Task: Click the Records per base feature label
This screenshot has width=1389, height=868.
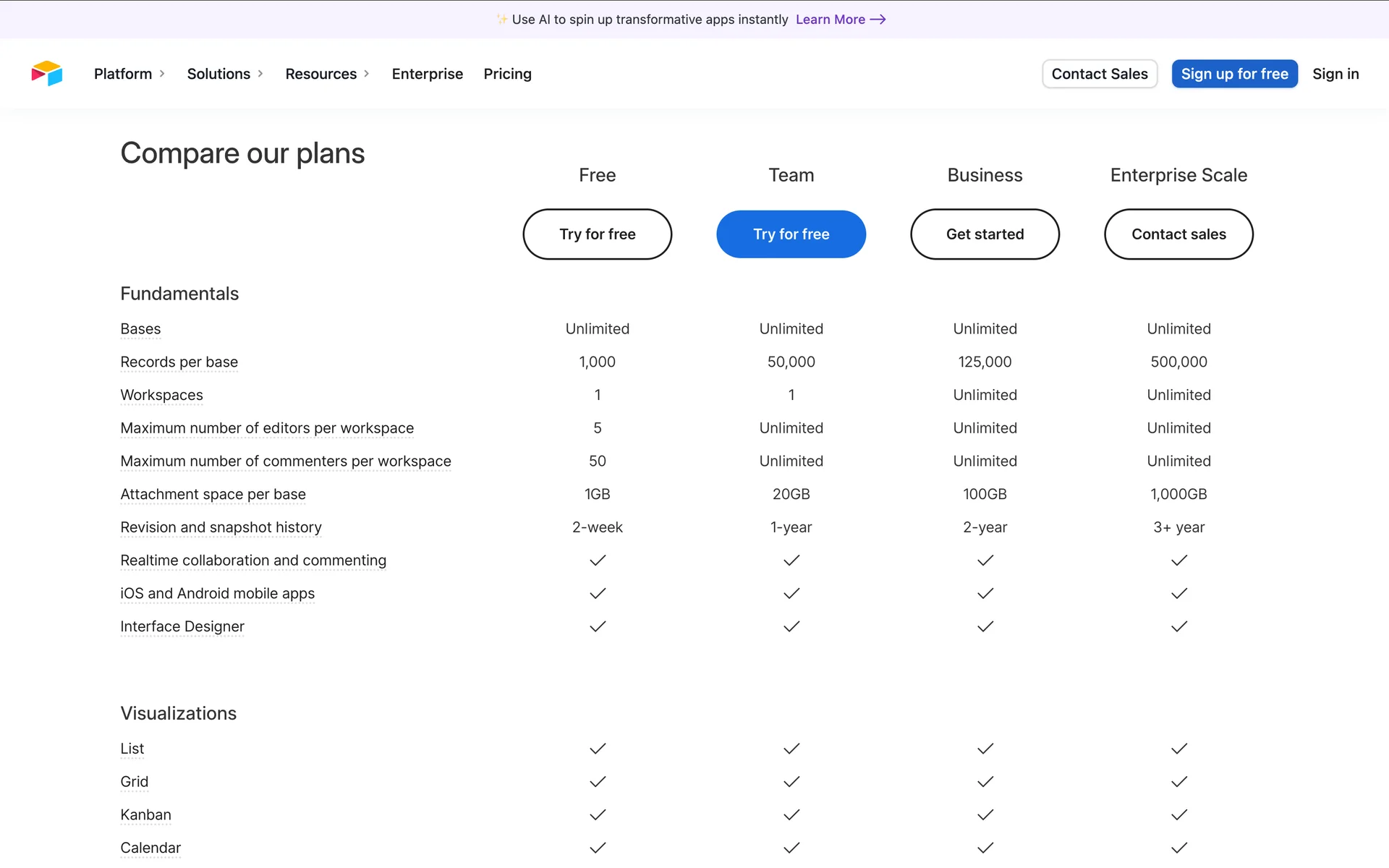Action: tap(179, 362)
